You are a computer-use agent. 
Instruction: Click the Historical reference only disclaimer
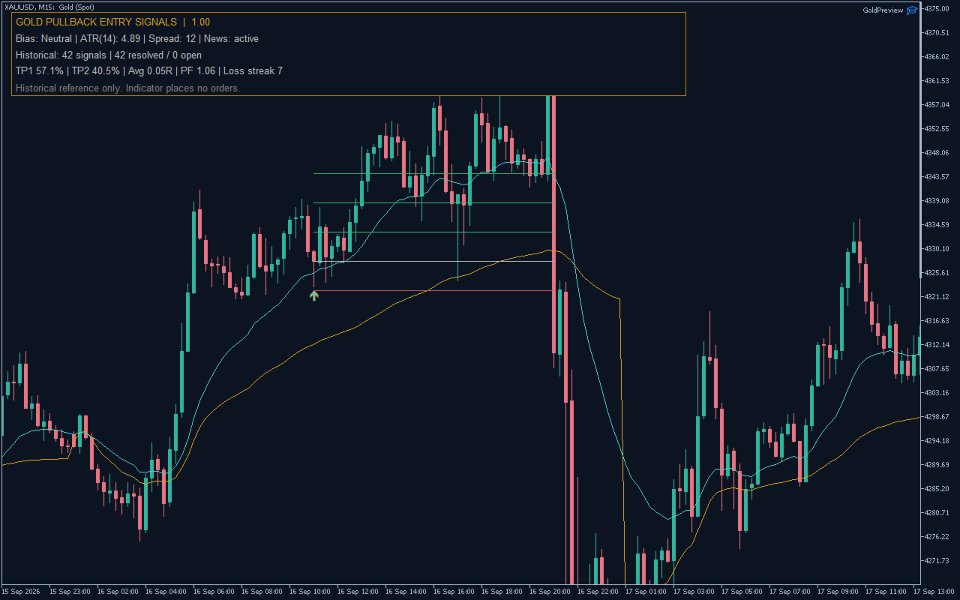click(x=127, y=88)
